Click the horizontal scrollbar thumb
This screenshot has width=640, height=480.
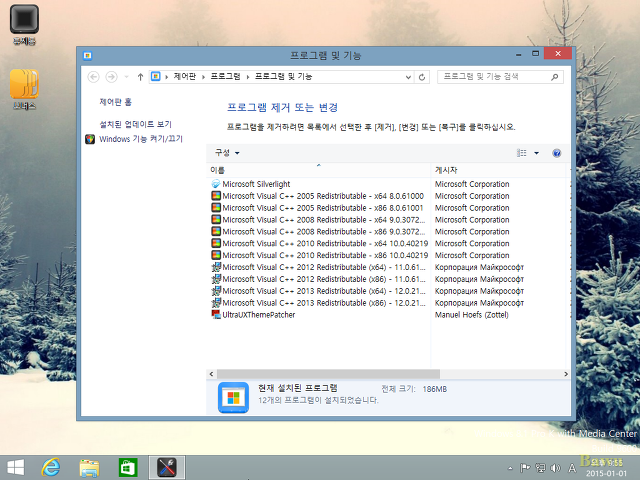(328, 374)
